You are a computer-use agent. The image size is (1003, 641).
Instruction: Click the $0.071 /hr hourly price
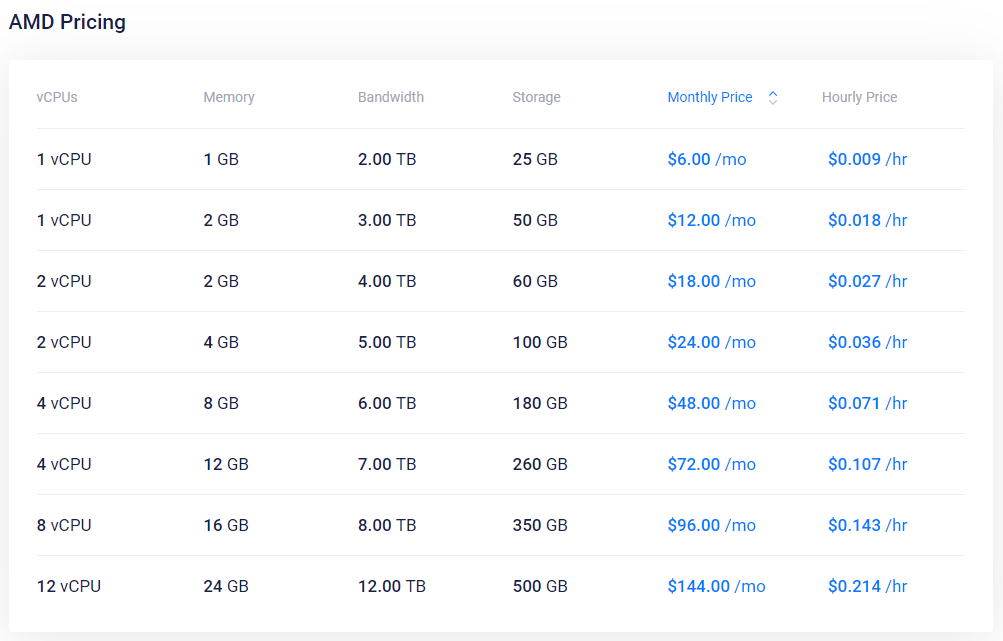pos(867,403)
